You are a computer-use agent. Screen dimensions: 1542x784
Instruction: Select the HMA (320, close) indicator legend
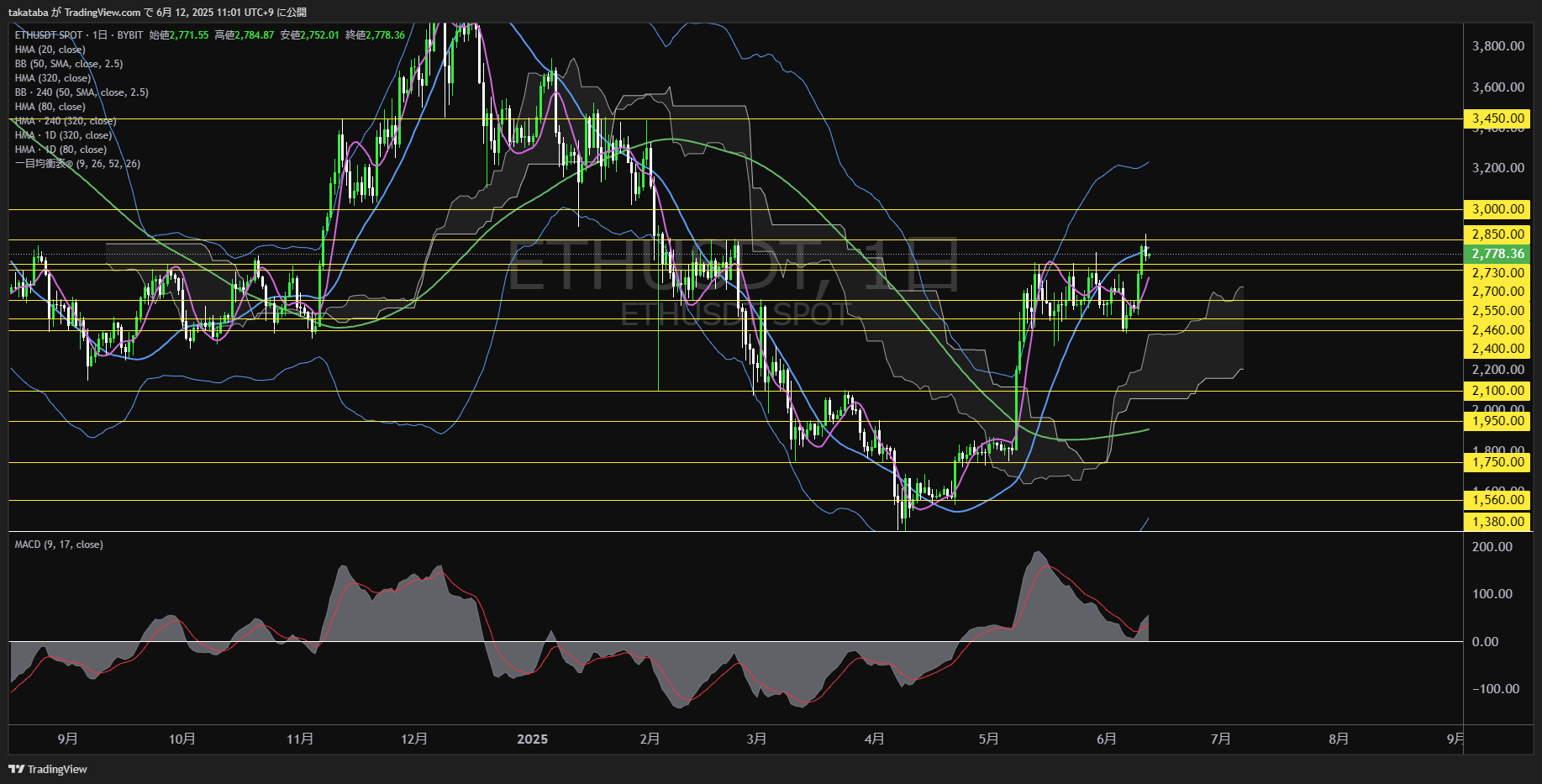[x=53, y=78]
